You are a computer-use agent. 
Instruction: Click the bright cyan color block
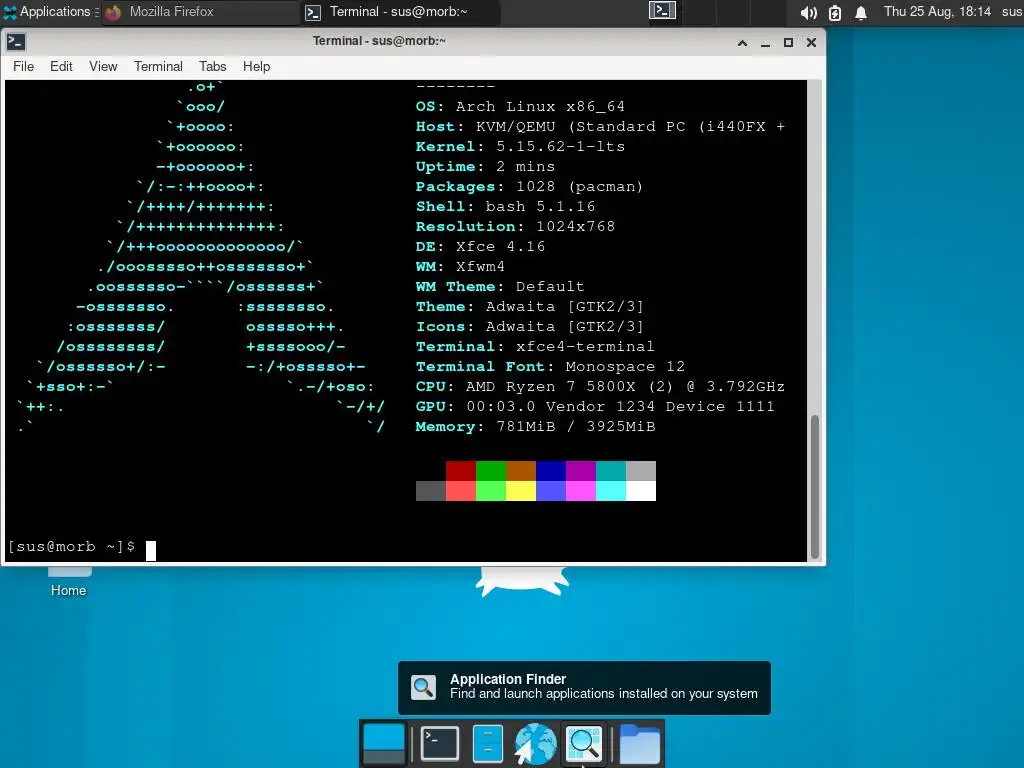pos(611,491)
